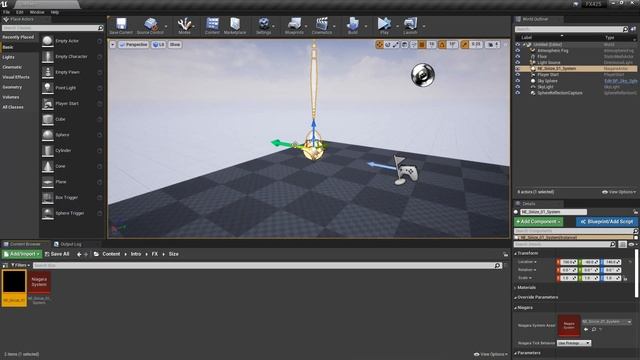Open the Lit view mode dropdown
The width and height of the screenshot is (640, 360).
pyautogui.click(x=158, y=44)
